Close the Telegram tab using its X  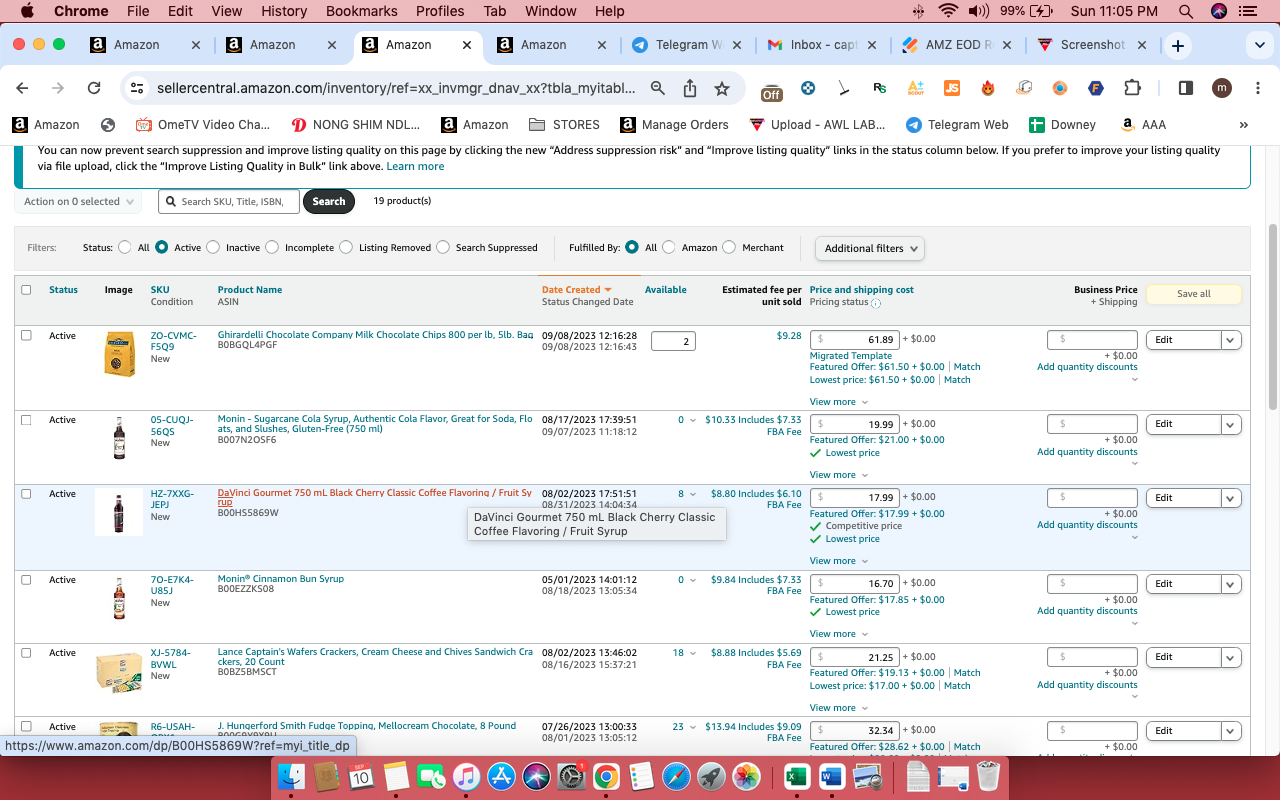737,45
